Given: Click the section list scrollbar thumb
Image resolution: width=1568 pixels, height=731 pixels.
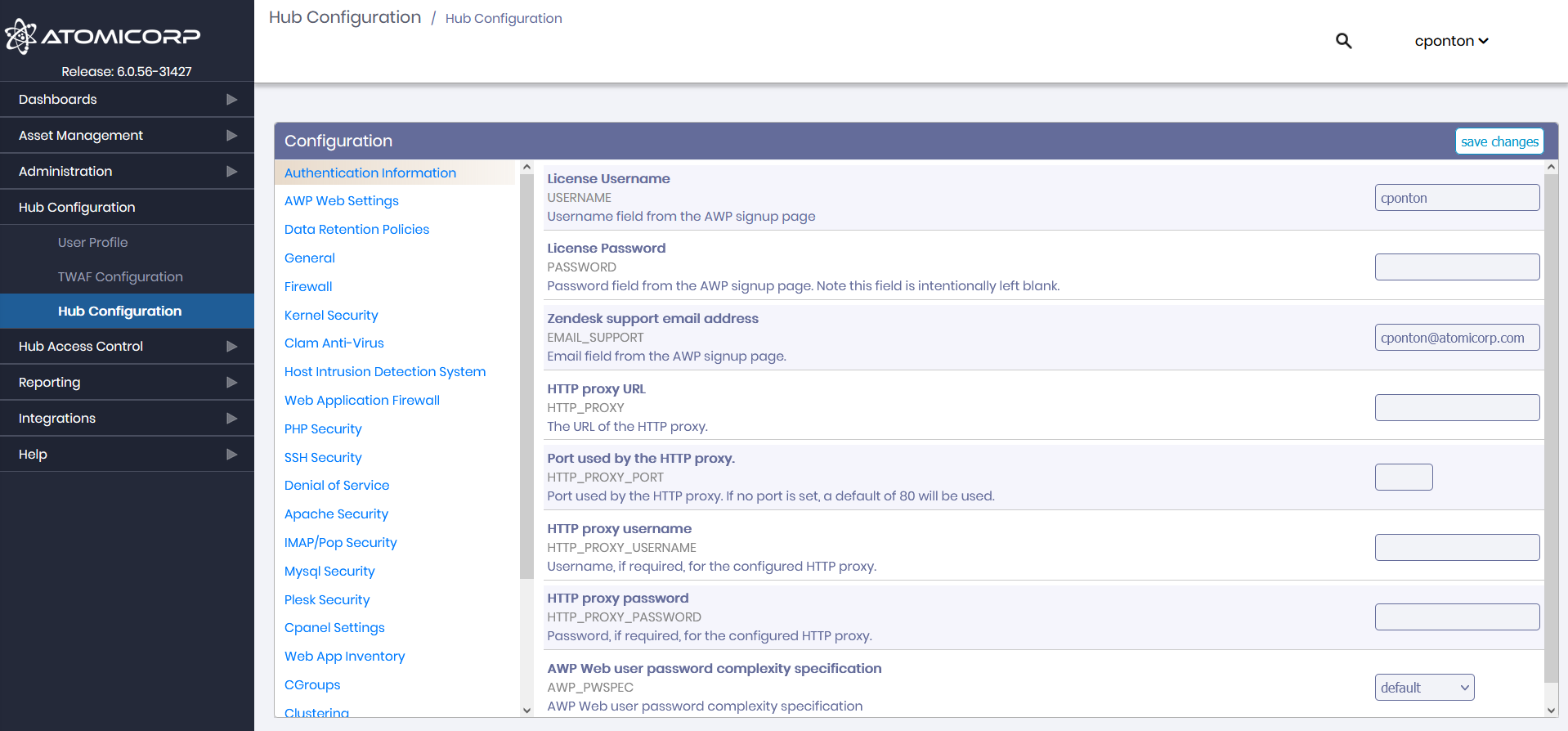Looking at the screenshot, I should pyautogui.click(x=526, y=376).
